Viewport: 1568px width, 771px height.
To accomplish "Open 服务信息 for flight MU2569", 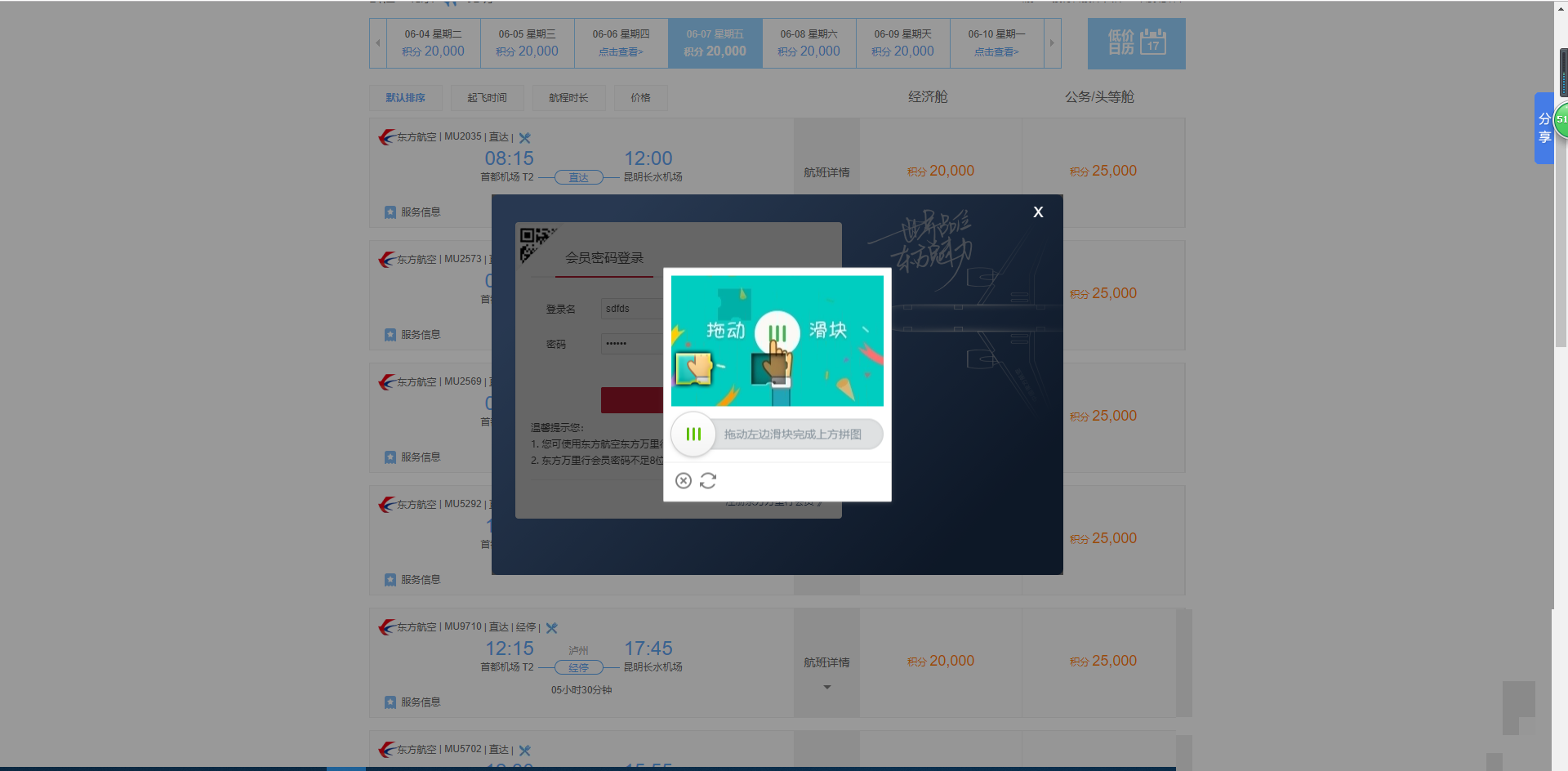I will pos(412,457).
